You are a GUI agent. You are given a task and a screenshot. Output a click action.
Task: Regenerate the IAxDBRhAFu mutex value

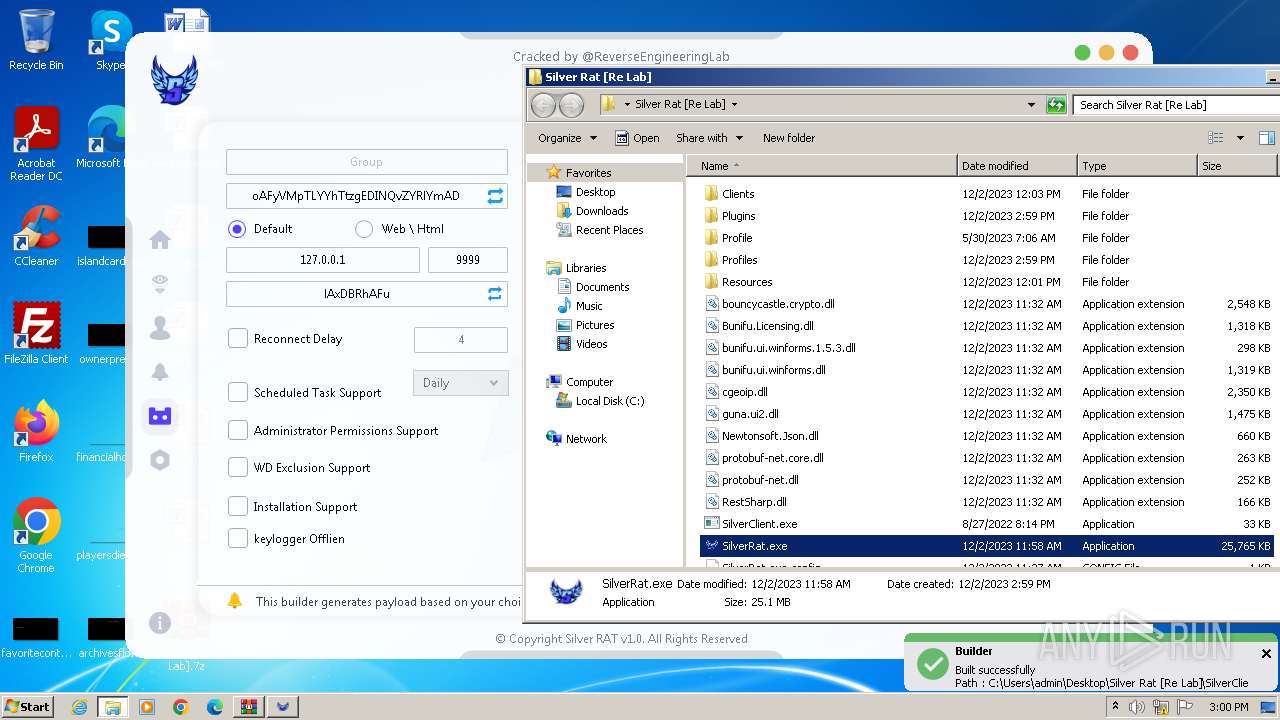tap(495, 294)
